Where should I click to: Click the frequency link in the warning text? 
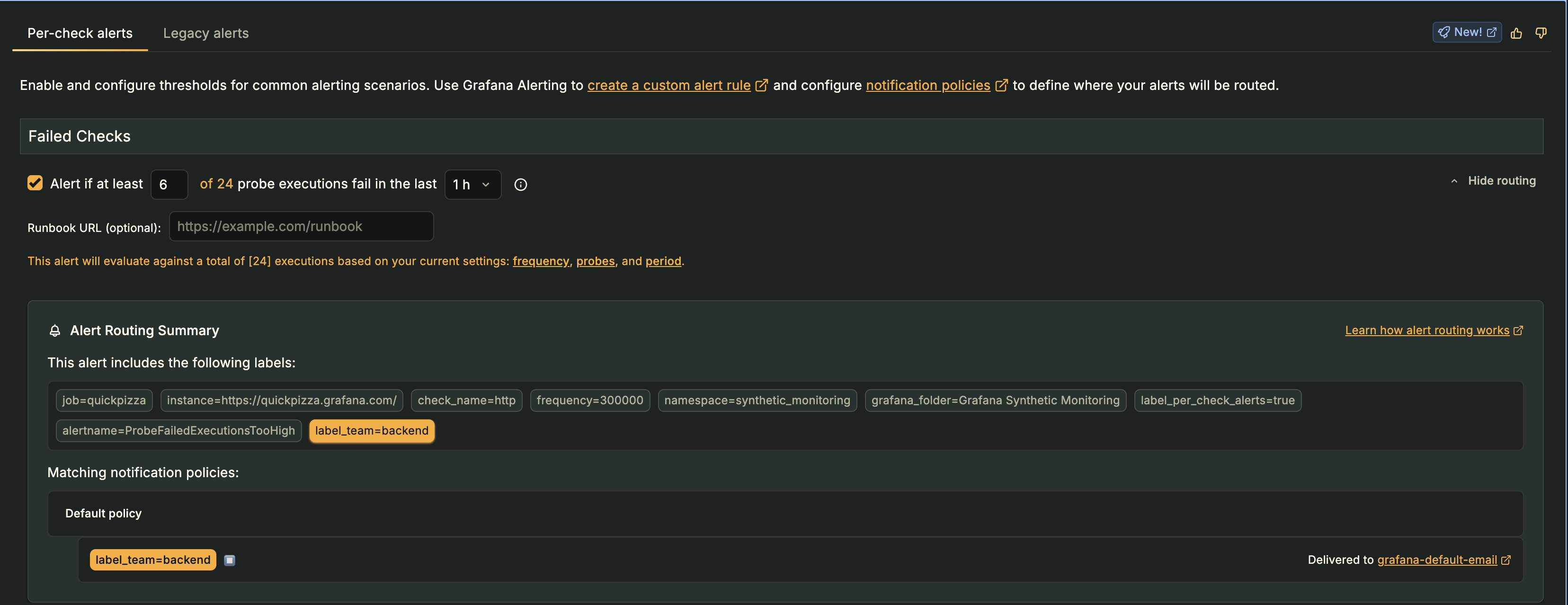click(541, 260)
